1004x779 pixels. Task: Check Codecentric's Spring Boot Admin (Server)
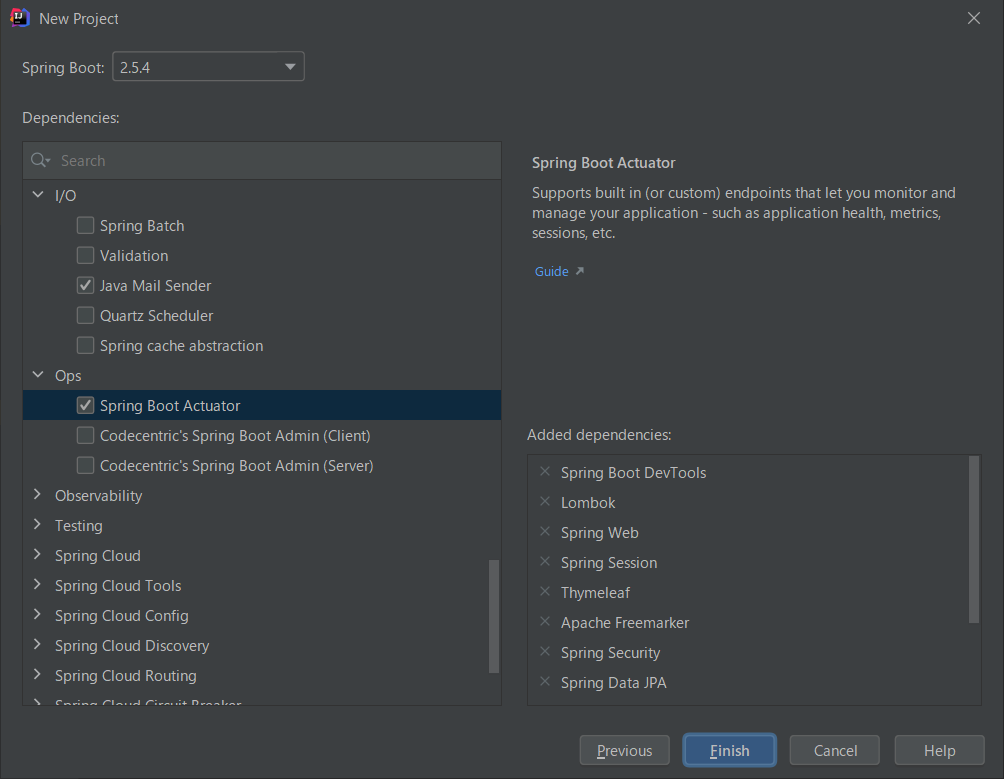pyautogui.click(x=85, y=465)
